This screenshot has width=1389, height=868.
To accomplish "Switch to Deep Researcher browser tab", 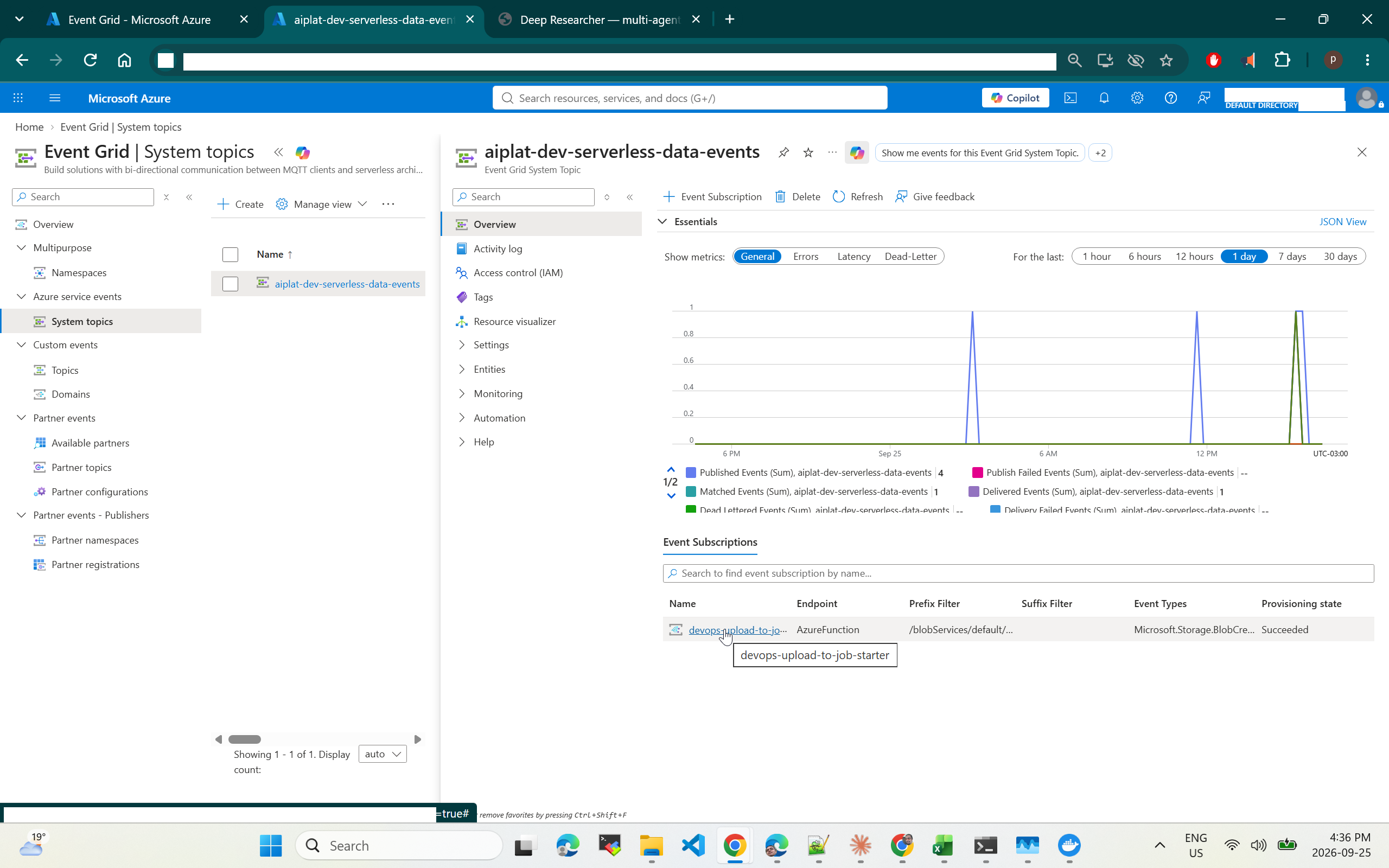I will pos(599,20).
